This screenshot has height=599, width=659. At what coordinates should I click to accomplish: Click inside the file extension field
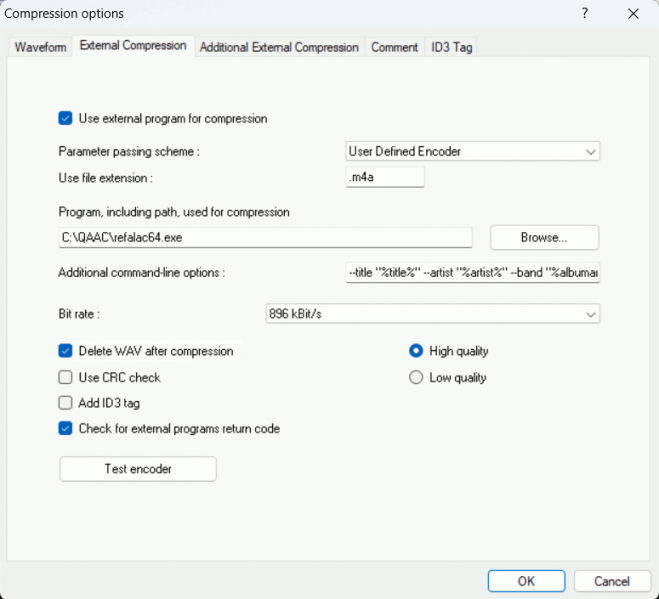point(384,177)
